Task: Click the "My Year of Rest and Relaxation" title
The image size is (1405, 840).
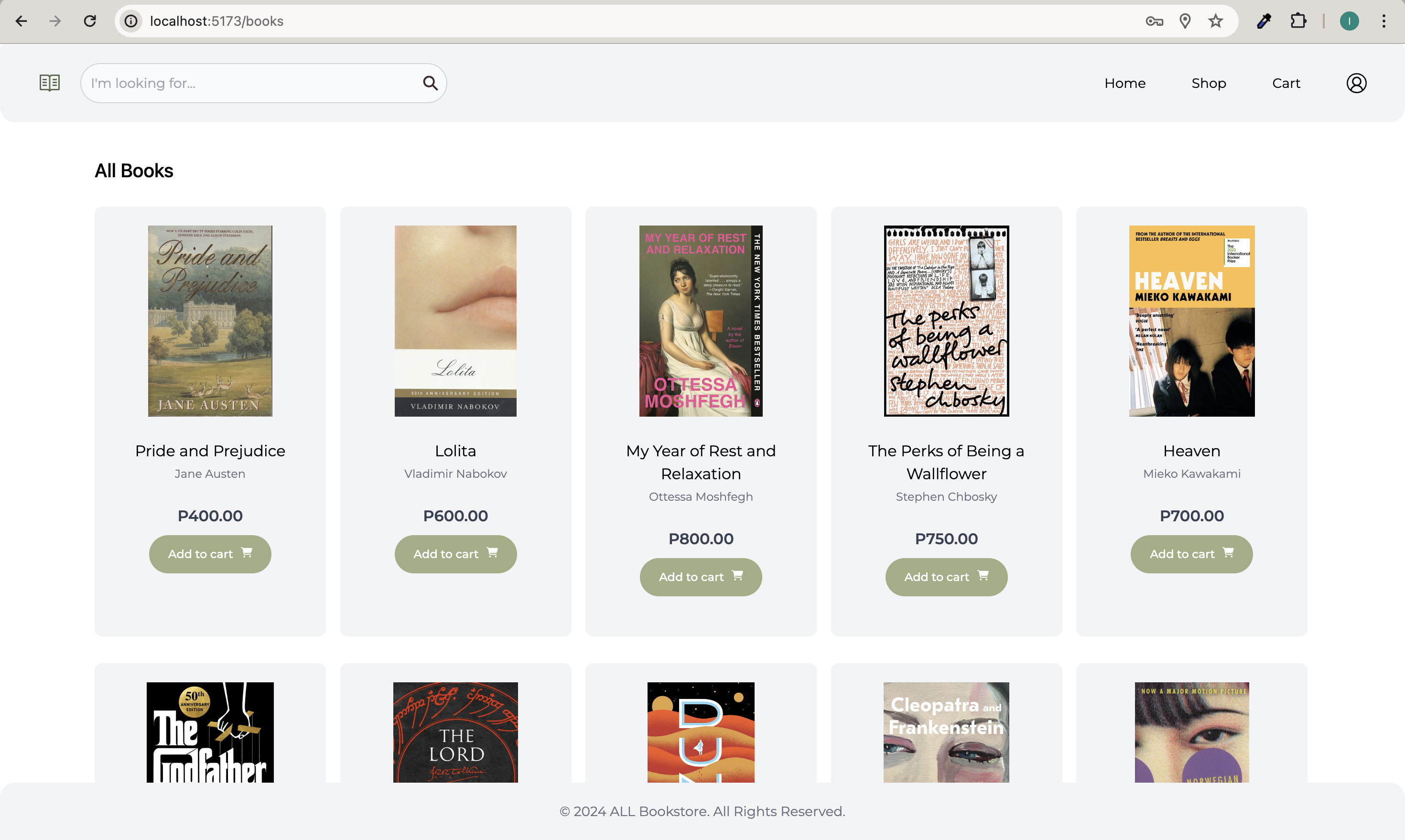Action: click(x=701, y=463)
